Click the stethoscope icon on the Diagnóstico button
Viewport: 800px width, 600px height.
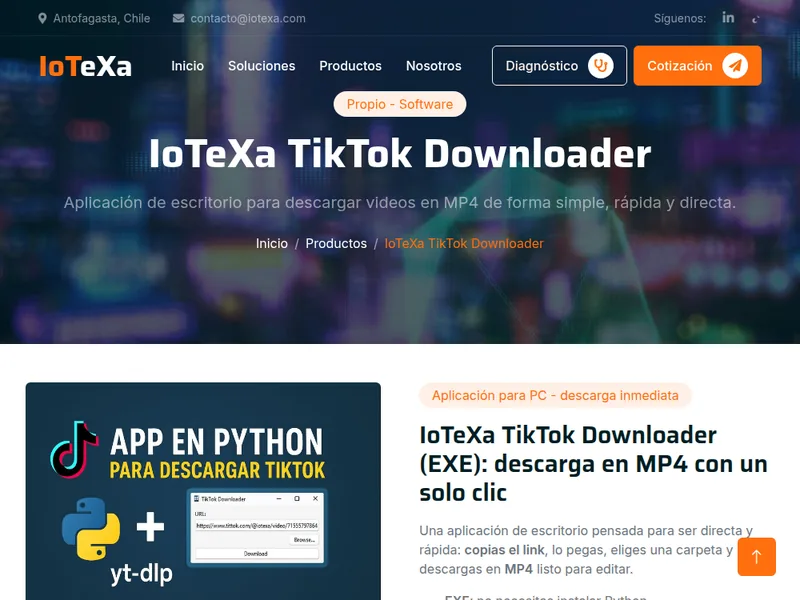click(x=601, y=66)
